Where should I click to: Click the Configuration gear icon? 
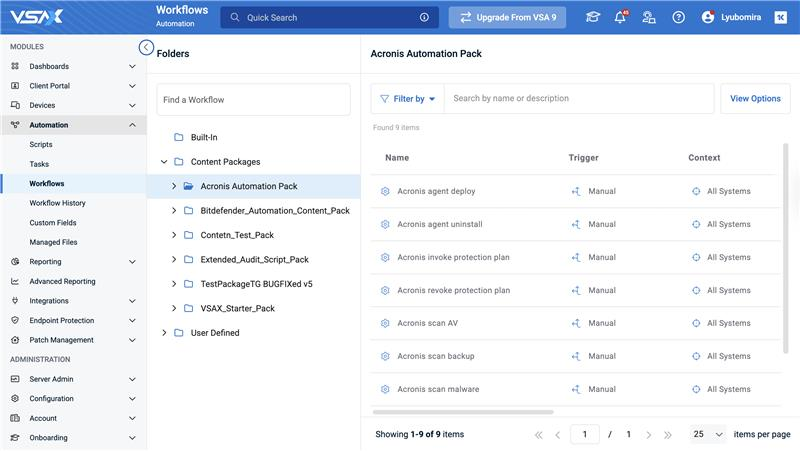(15, 398)
